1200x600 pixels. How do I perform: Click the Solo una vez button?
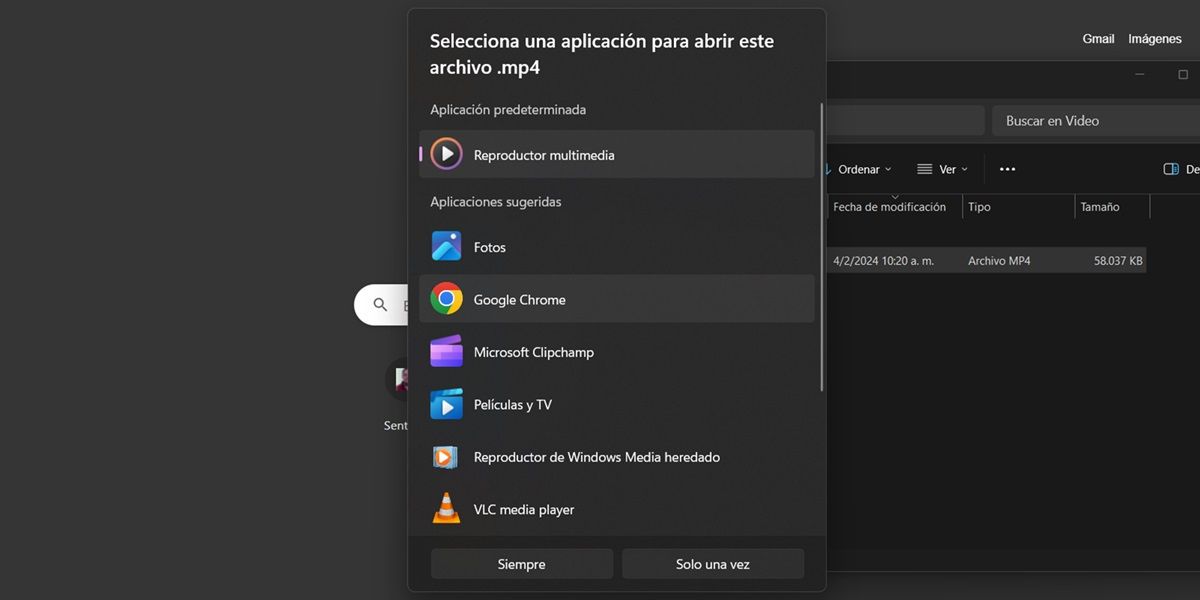coord(713,564)
